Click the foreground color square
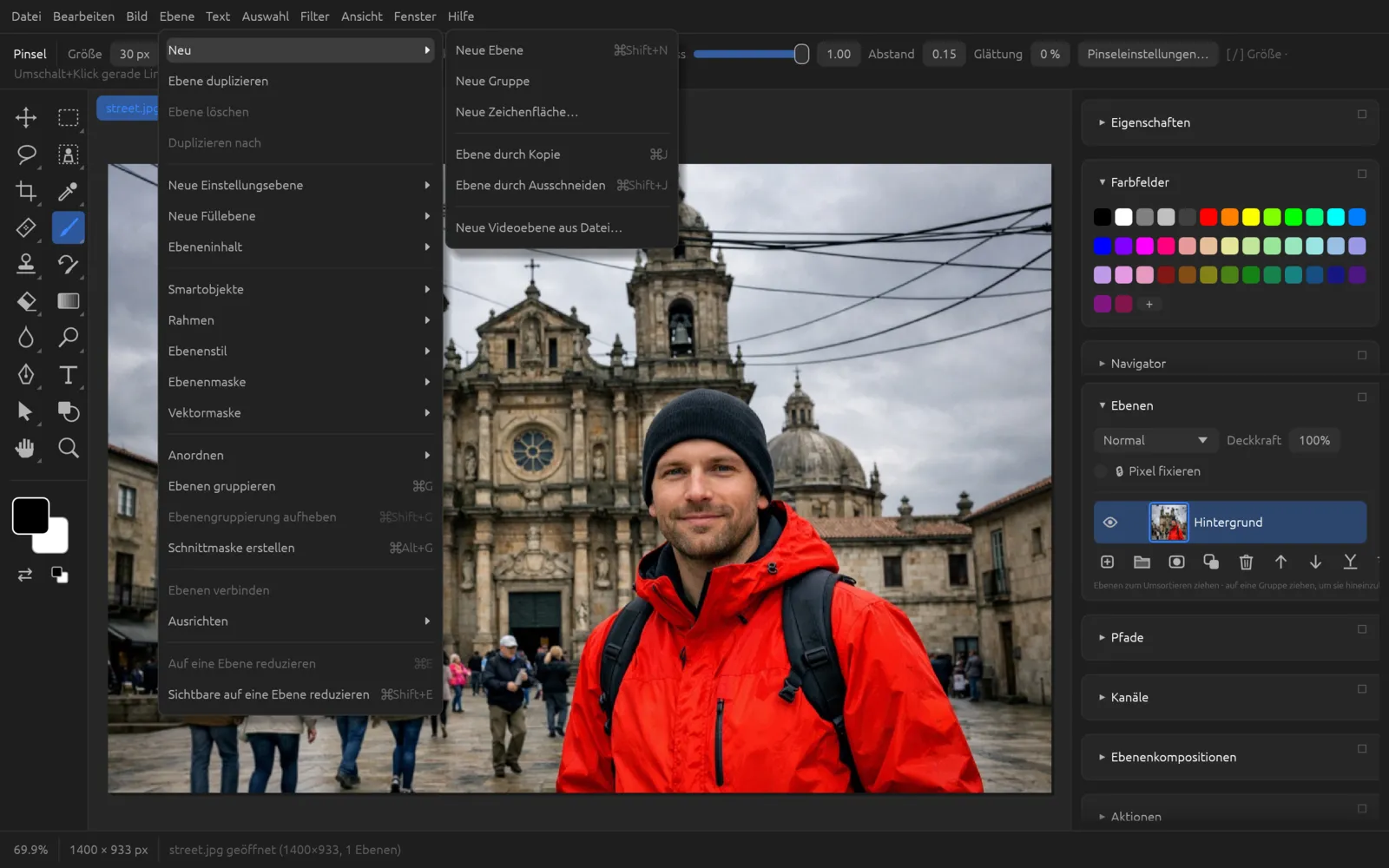 pyautogui.click(x=30, y=516)
